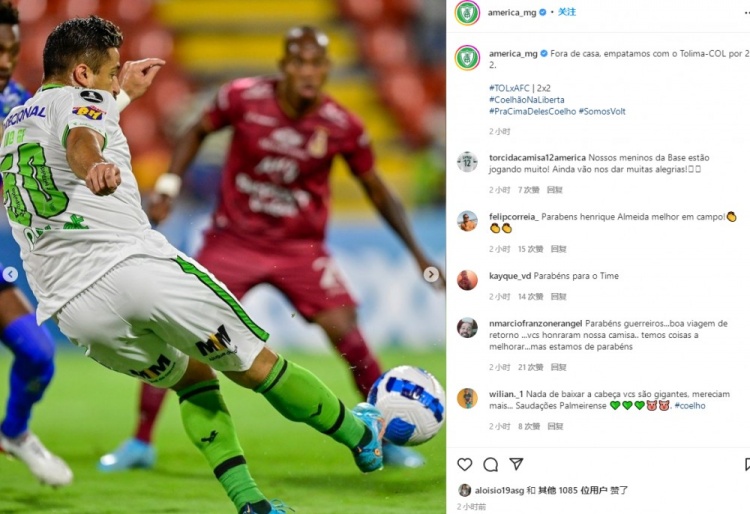Open kayque_vd commenter avatar

[467, 280]
